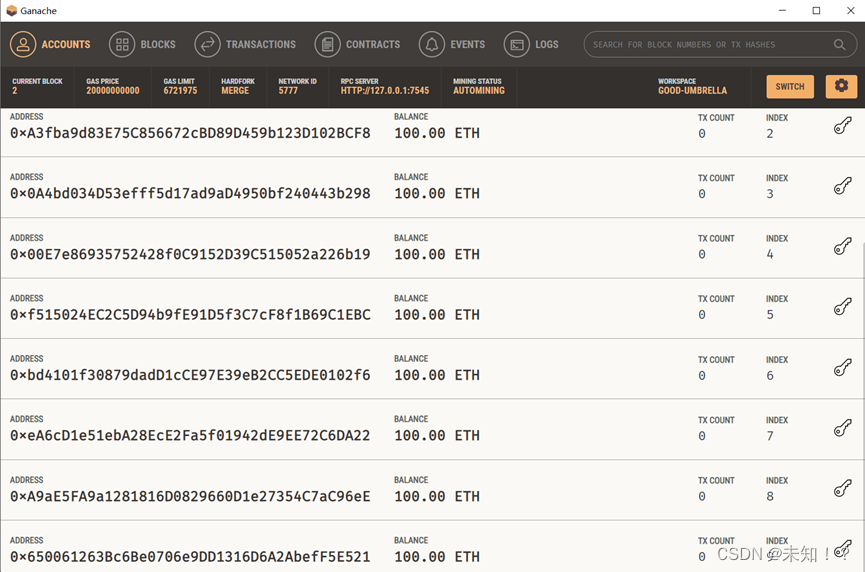Screen dimensions: 865x572
Task: Show private key for index 6 account
Action: pos(842,367)
